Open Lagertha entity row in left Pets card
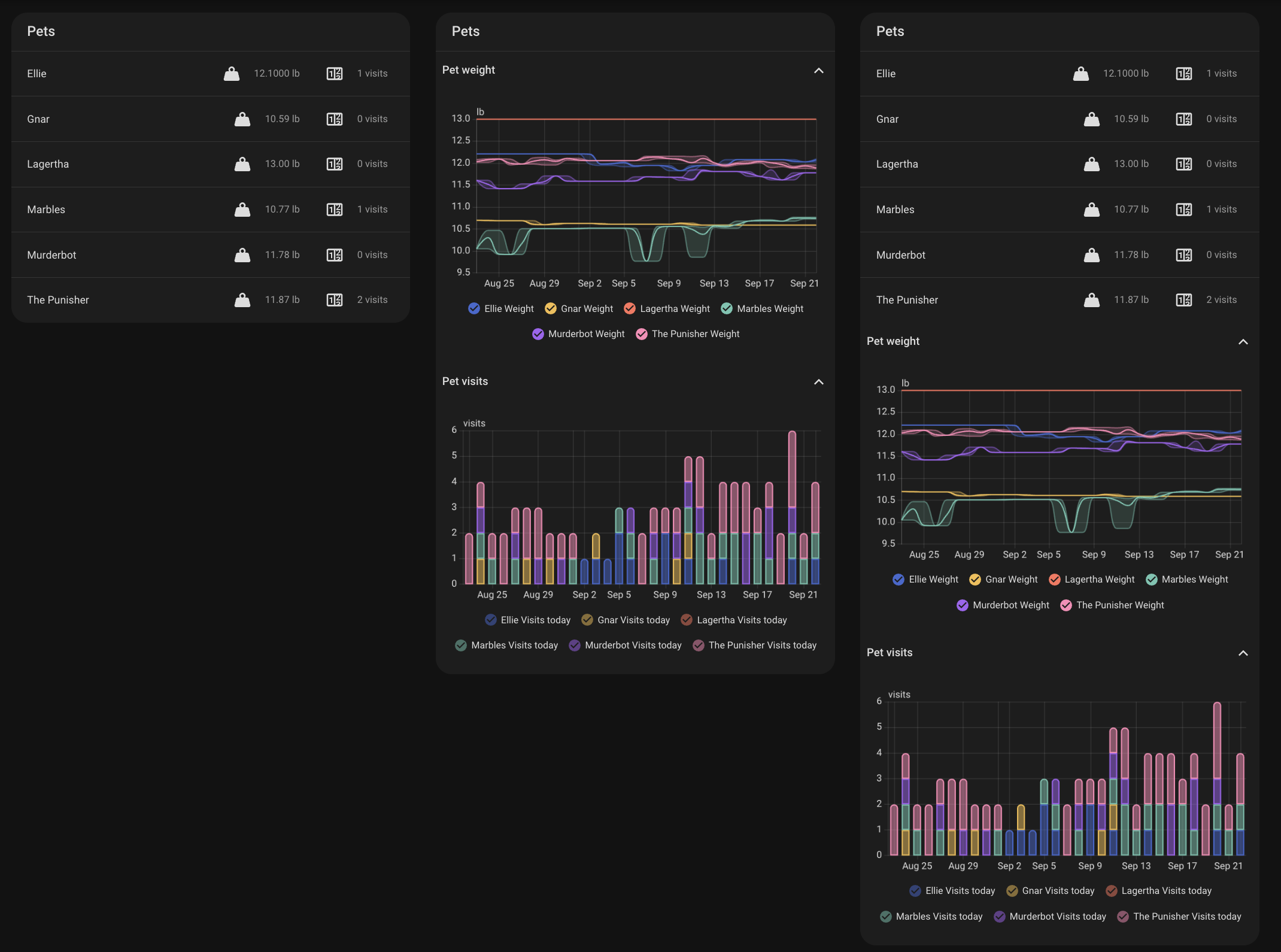Viewport: 1281px width, 952px height. pyautogui.click(x=211, y=164)
